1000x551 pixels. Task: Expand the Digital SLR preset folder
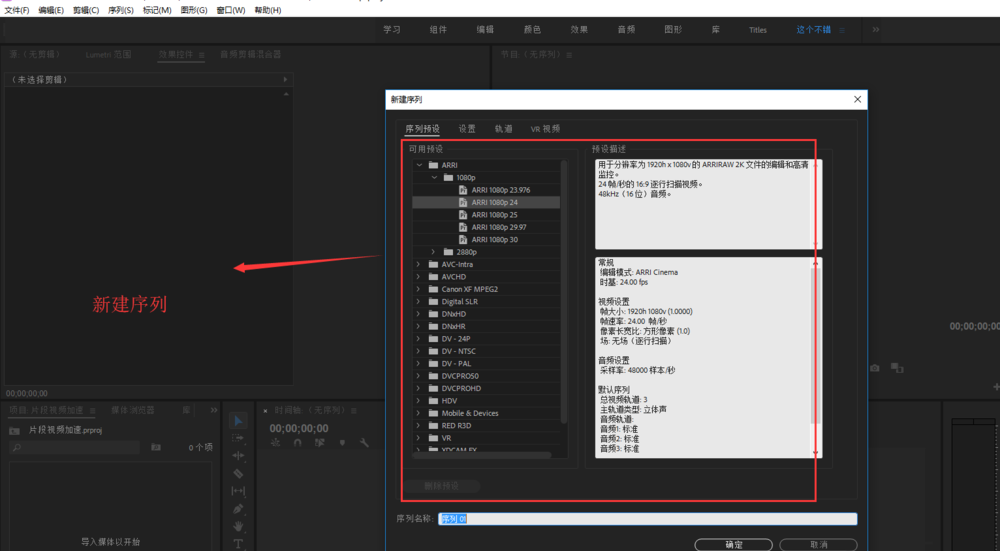click(419, 302)
